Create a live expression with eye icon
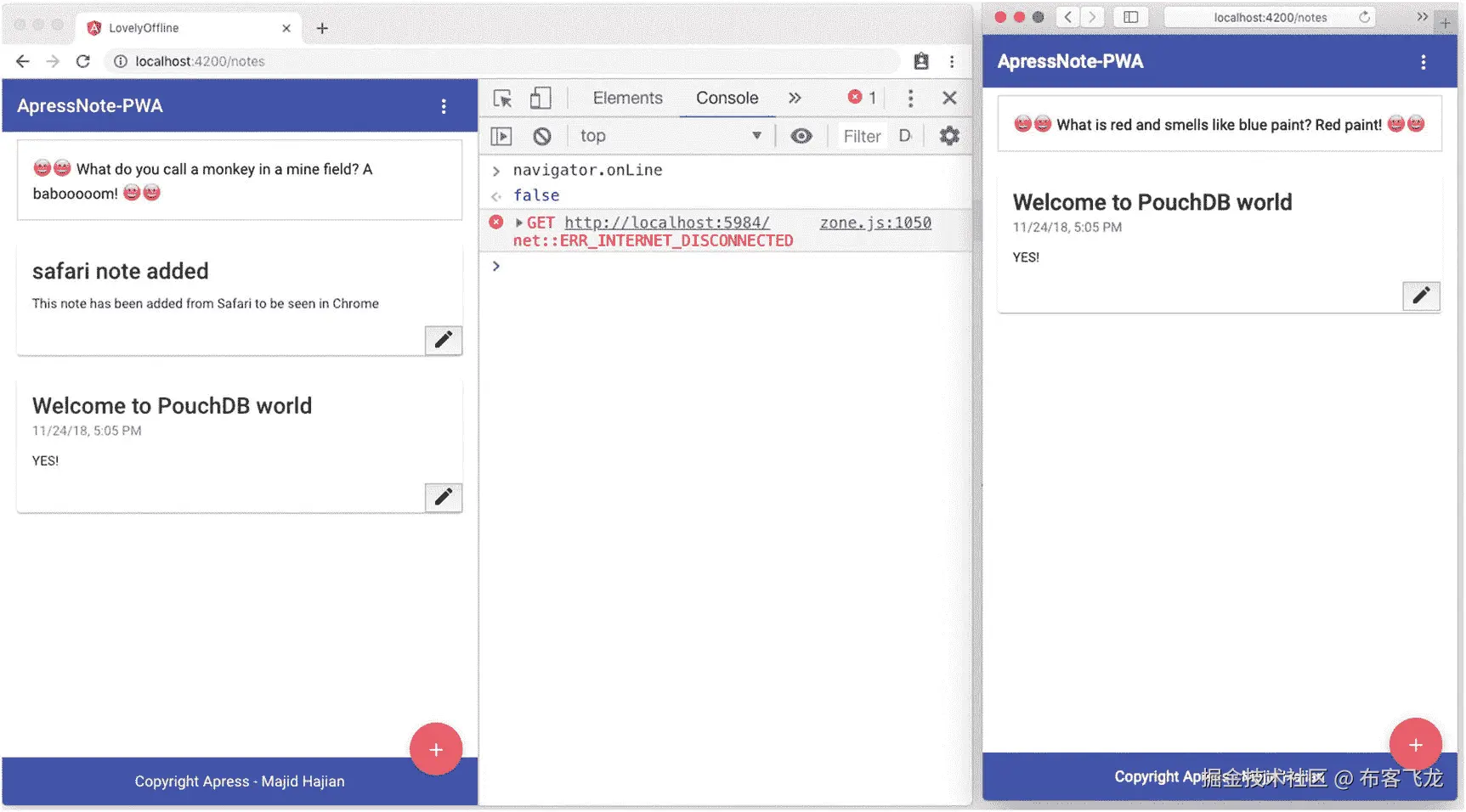Screen dimensions: 1466x812 pos(801,136)
